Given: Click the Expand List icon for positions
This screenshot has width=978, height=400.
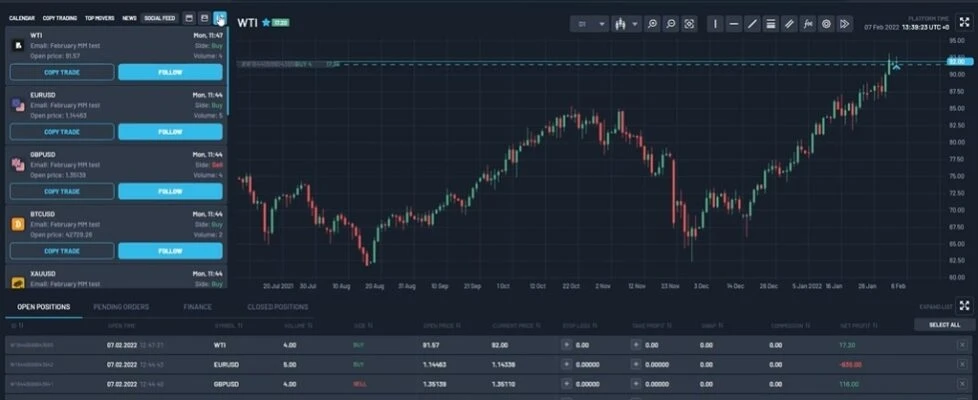Looking at the screenshot, I should tap(964, 306).
